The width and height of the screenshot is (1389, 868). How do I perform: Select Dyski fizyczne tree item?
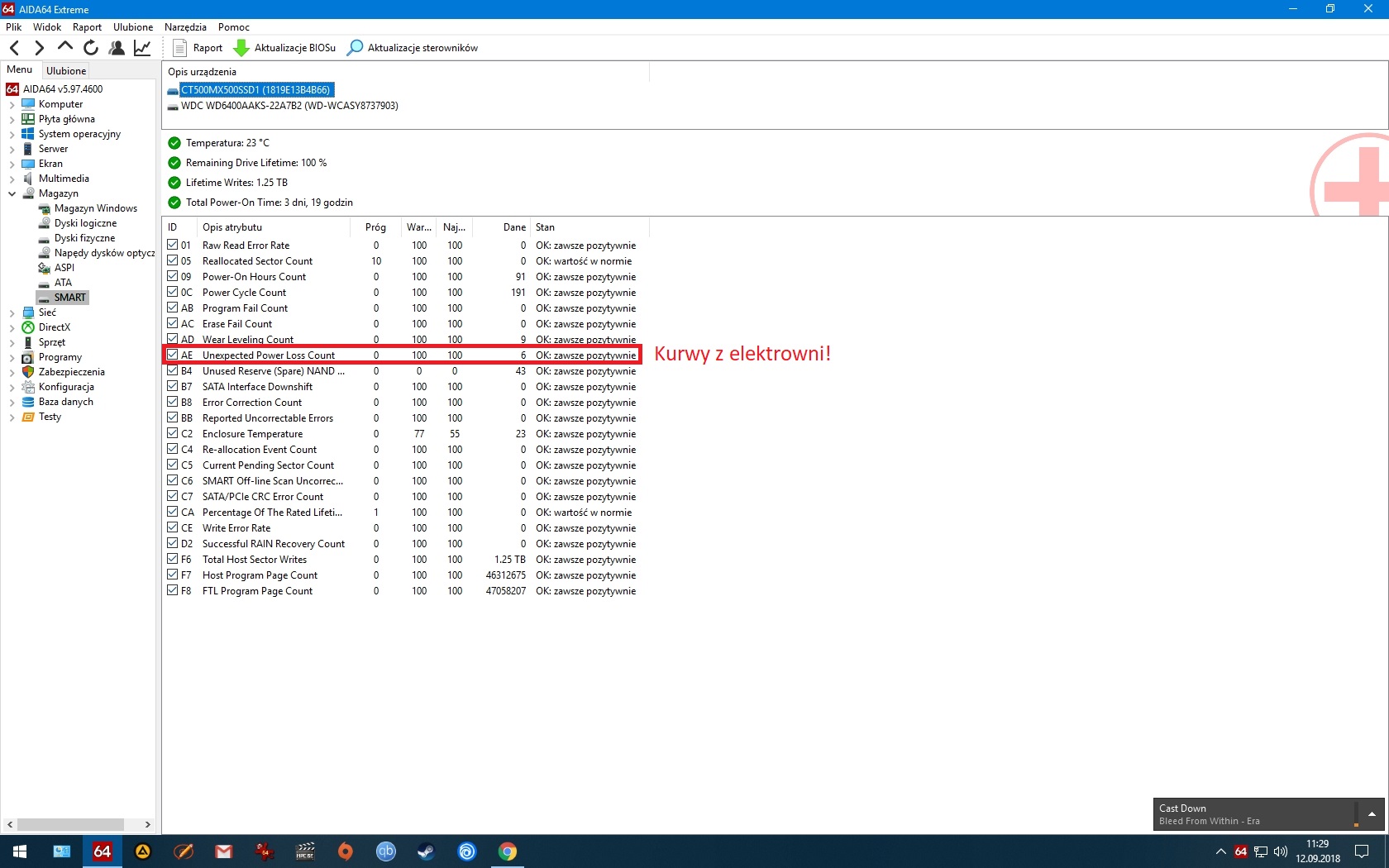tap(84, 238)
